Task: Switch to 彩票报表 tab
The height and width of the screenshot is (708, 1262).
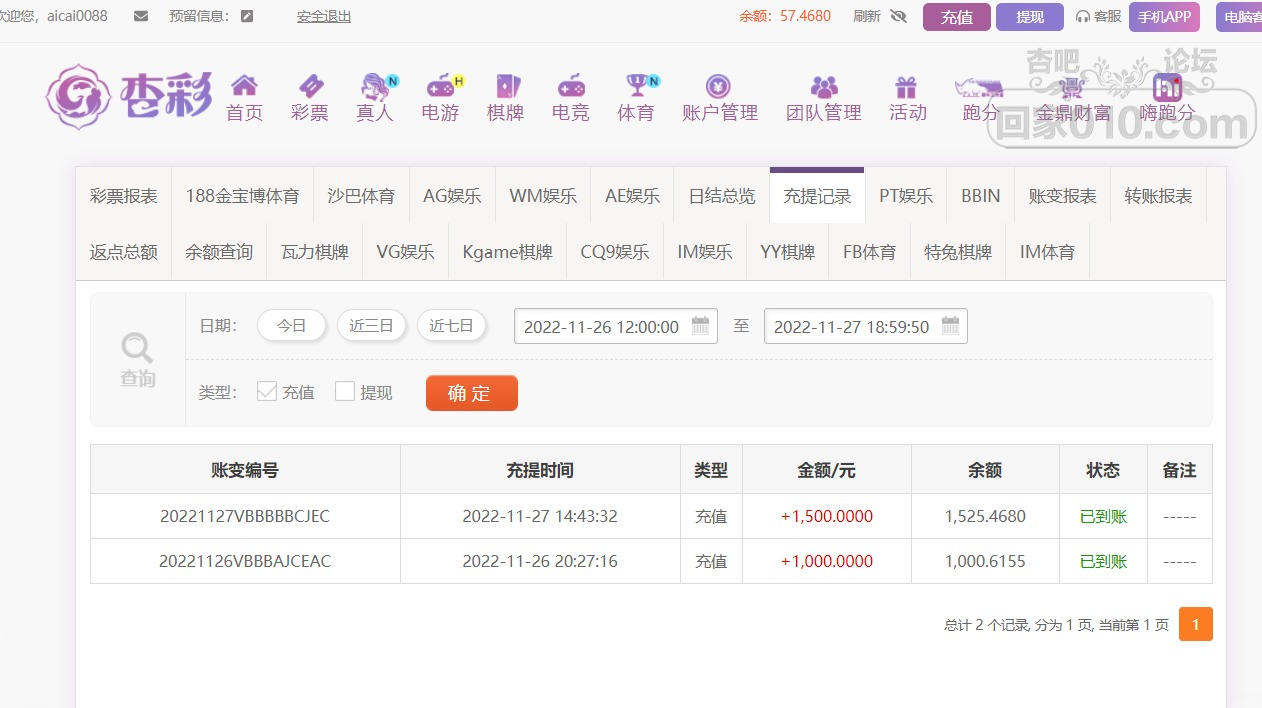Action: tap(124, 196)
